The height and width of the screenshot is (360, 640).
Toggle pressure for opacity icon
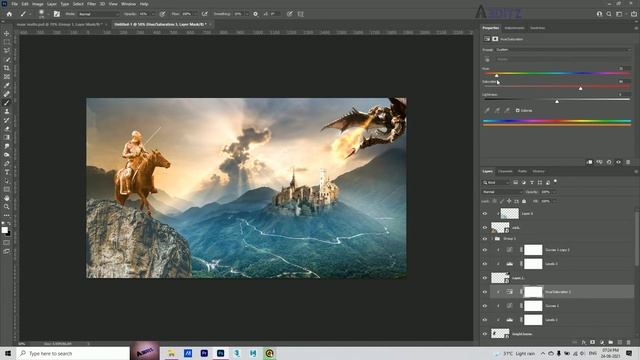point(162,14)
